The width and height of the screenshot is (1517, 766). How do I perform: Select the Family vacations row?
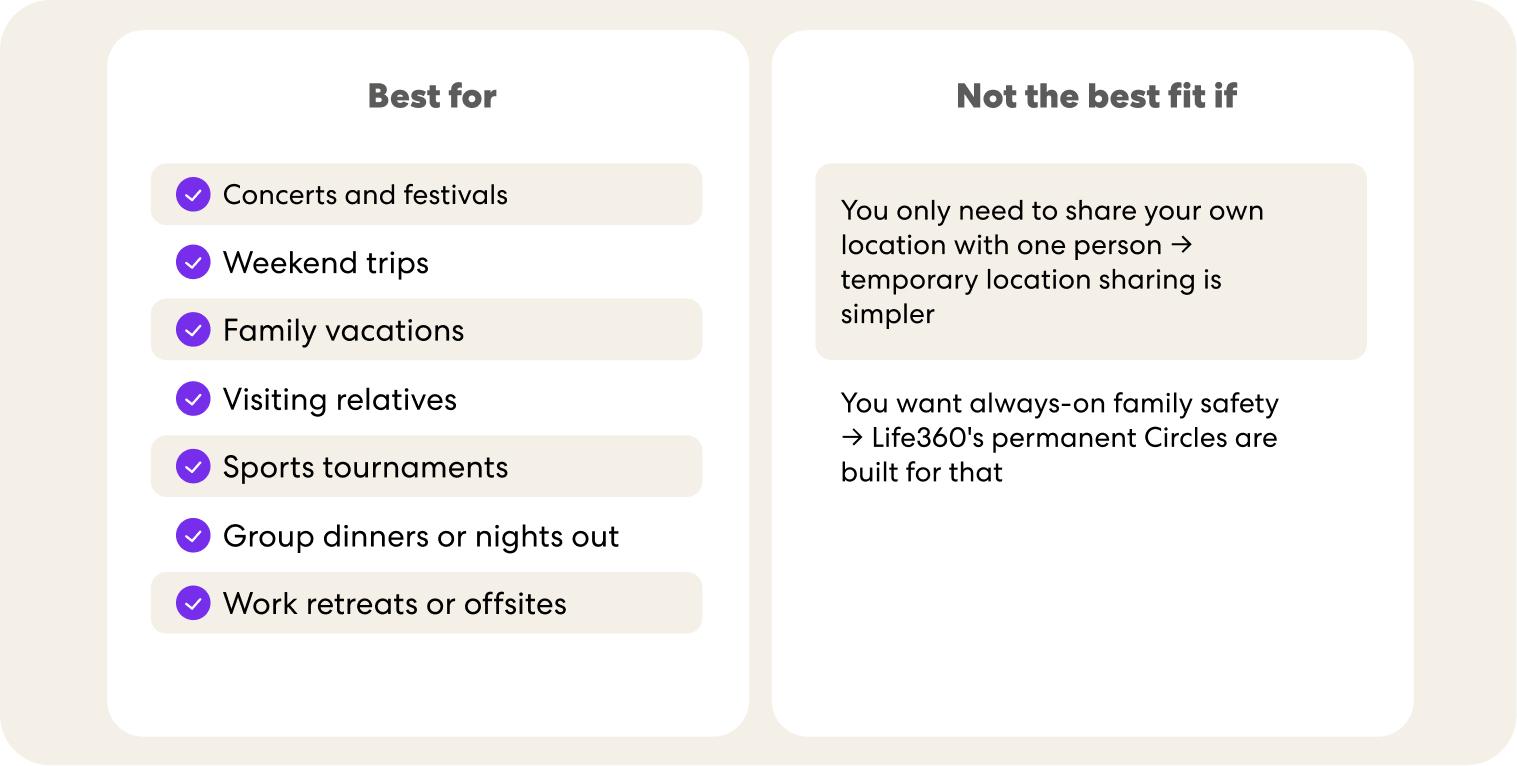click(426, 330)
